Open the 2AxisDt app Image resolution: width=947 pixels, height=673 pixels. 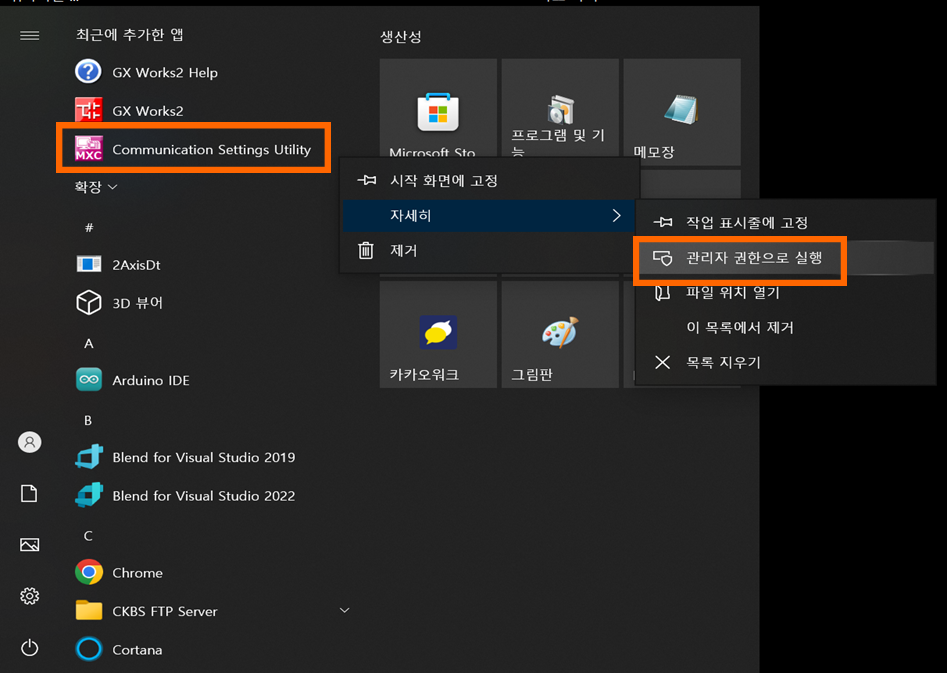[x=118, y=265]
